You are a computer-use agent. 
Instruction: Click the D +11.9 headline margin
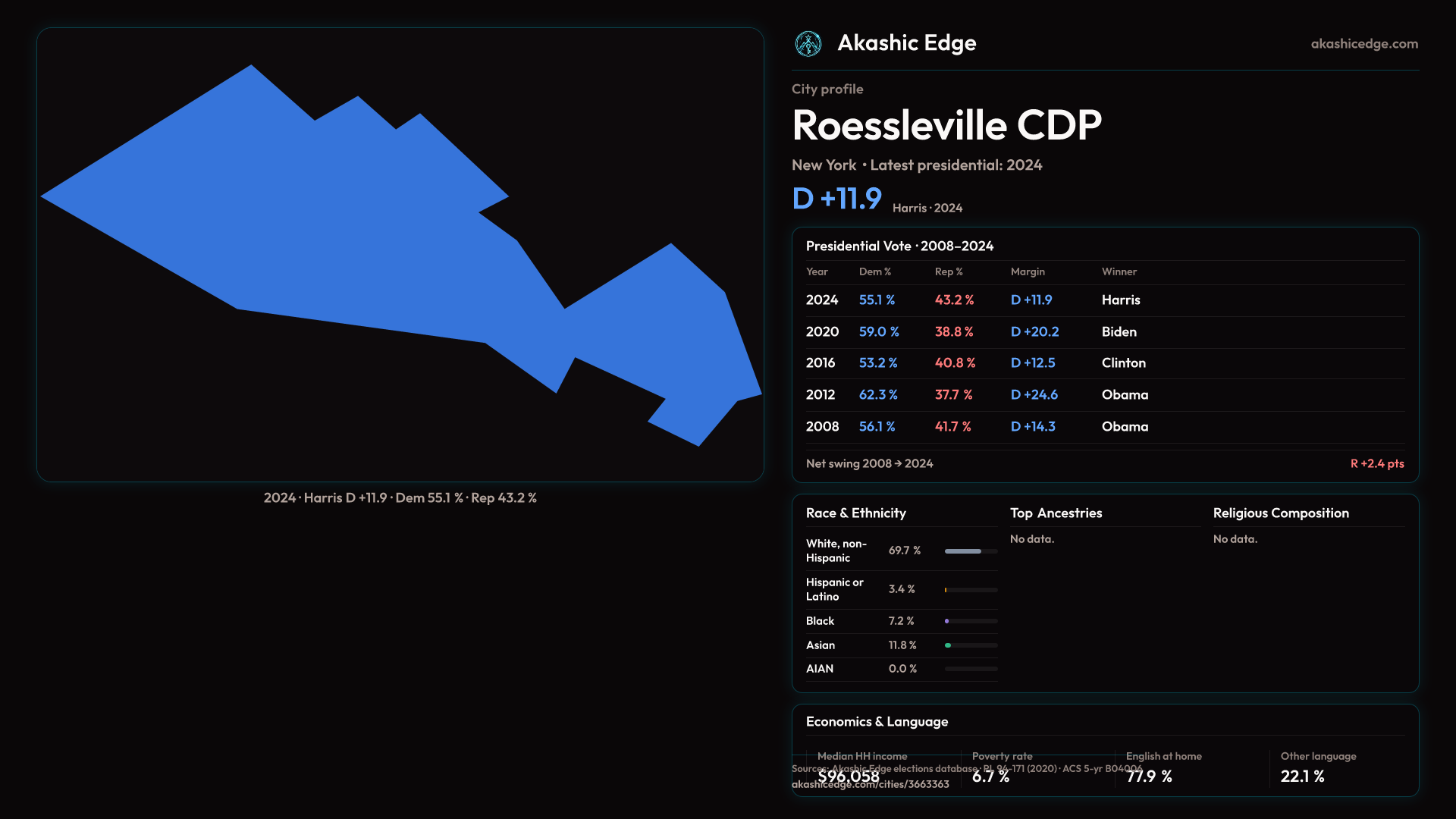point(836,199)
